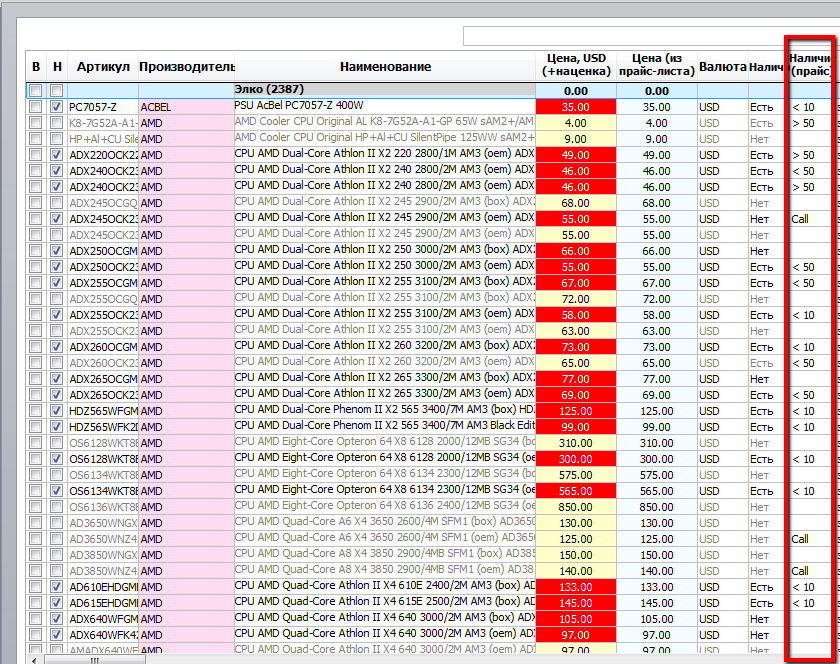The height and width of the screenshot is (664, 840).
Task: Click the Athlon II X4 615E name cell
Action: point(385,603)
